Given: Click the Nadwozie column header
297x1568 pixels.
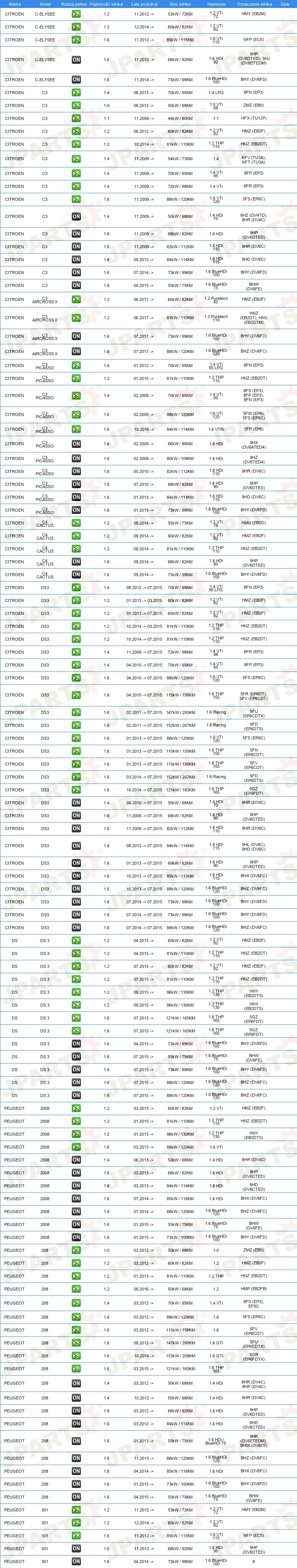Looking at the screenshot, I should pos(216,4).
